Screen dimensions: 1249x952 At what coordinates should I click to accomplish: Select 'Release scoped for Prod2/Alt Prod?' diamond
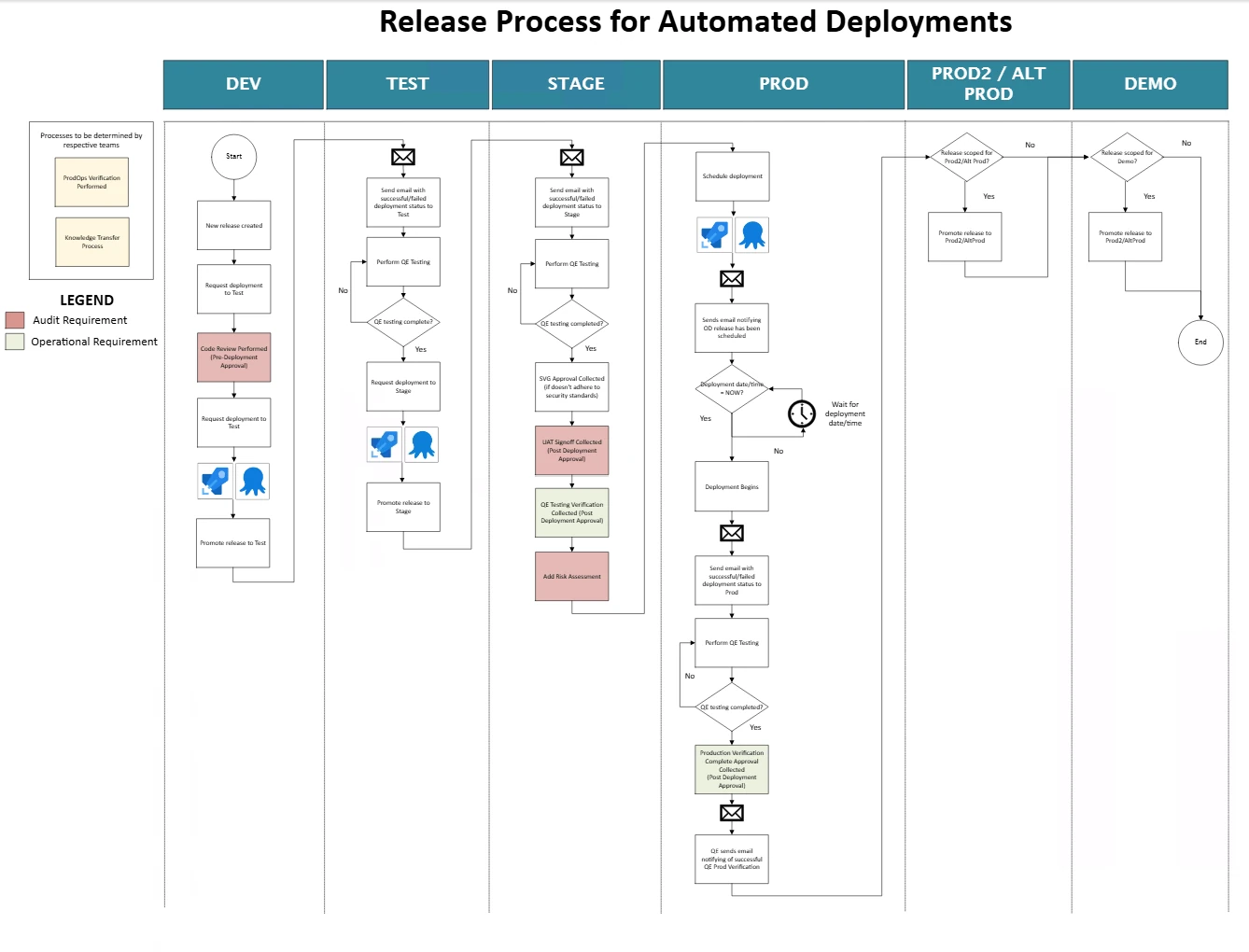click(x=966, y=157)
